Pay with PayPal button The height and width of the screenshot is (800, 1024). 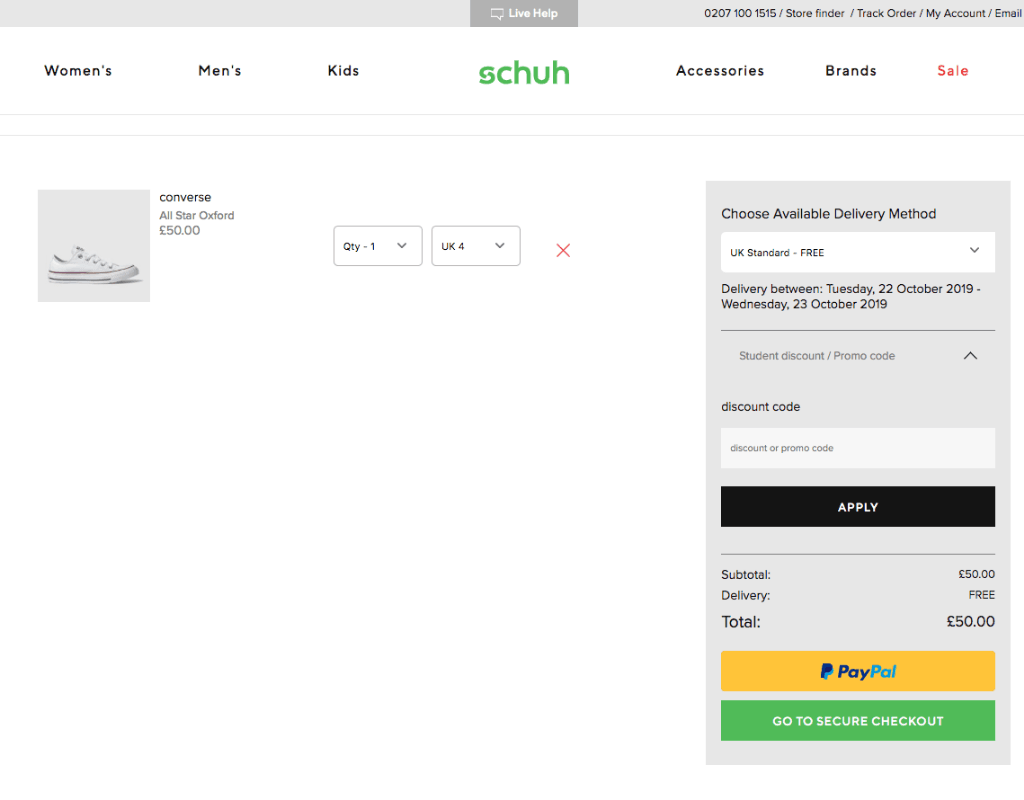857,671
